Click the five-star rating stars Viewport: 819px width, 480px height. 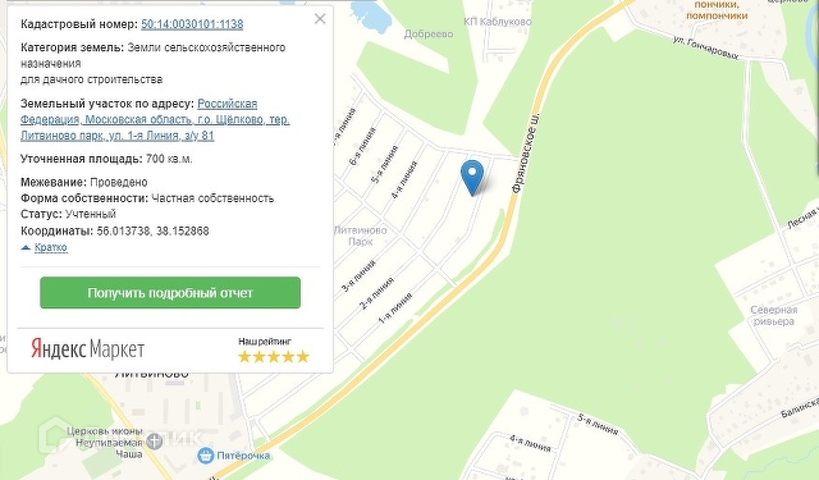tap(274, 357)
